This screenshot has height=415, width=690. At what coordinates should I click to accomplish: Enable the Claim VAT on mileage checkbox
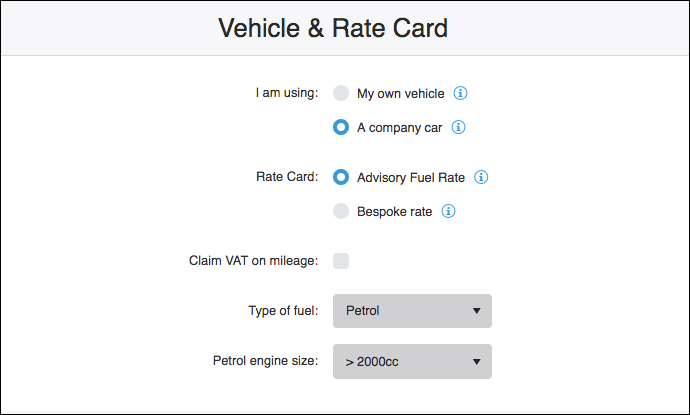(x=341, y=261)
